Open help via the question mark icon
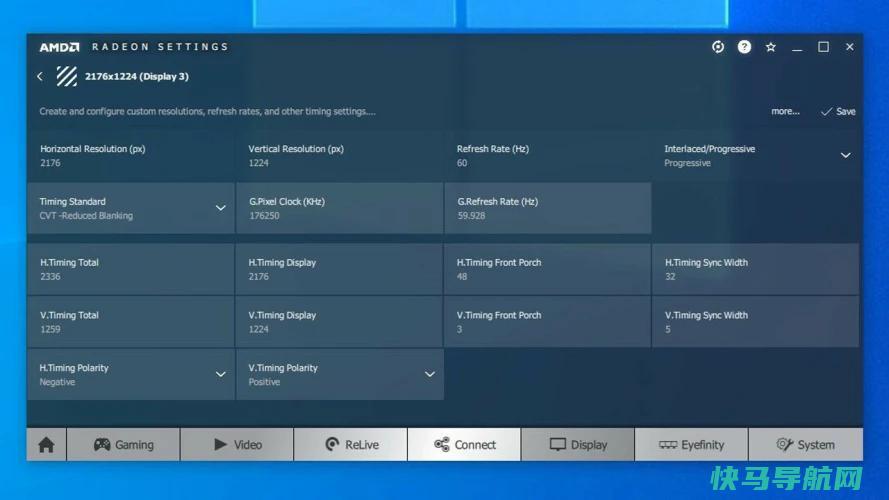 pyautogui.click(x=744, y=47)
